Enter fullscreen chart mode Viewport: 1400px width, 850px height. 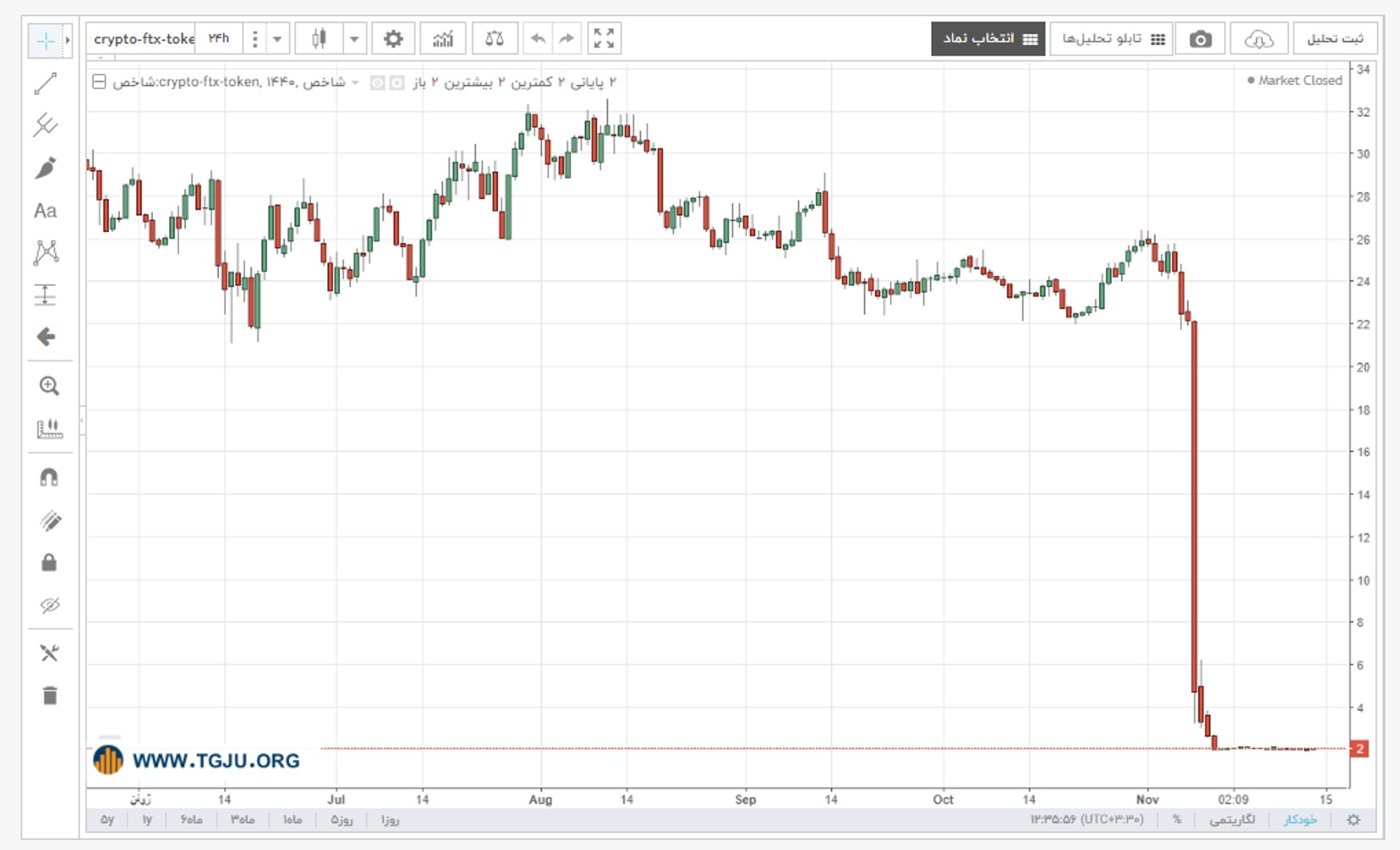[604, 39]
